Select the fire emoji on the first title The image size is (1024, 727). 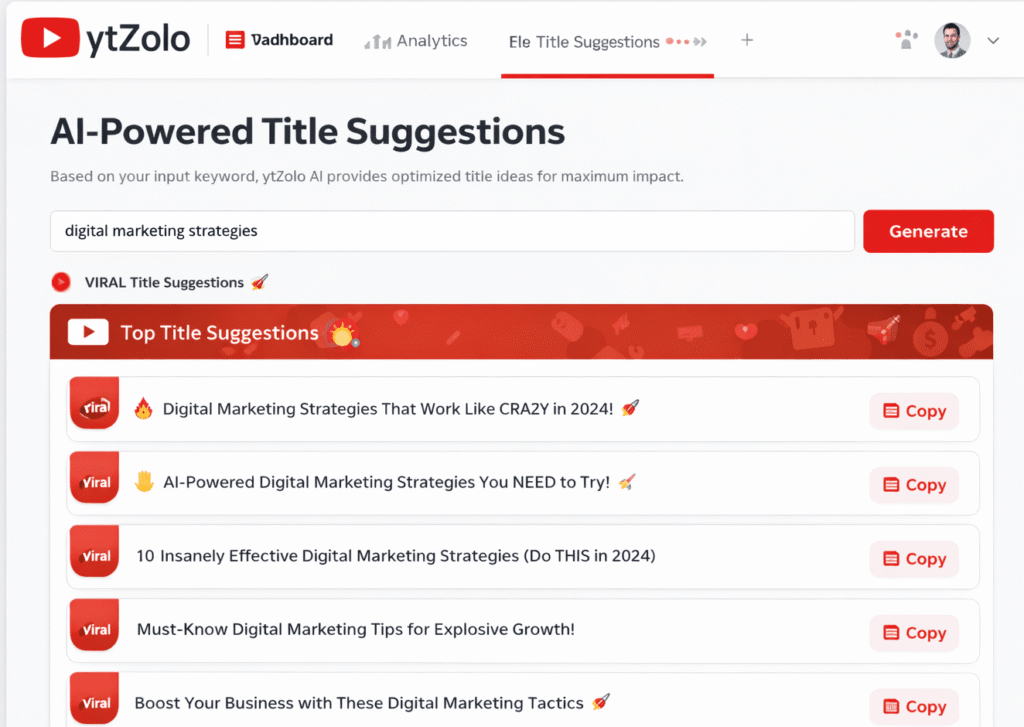(x=143, y=407)
